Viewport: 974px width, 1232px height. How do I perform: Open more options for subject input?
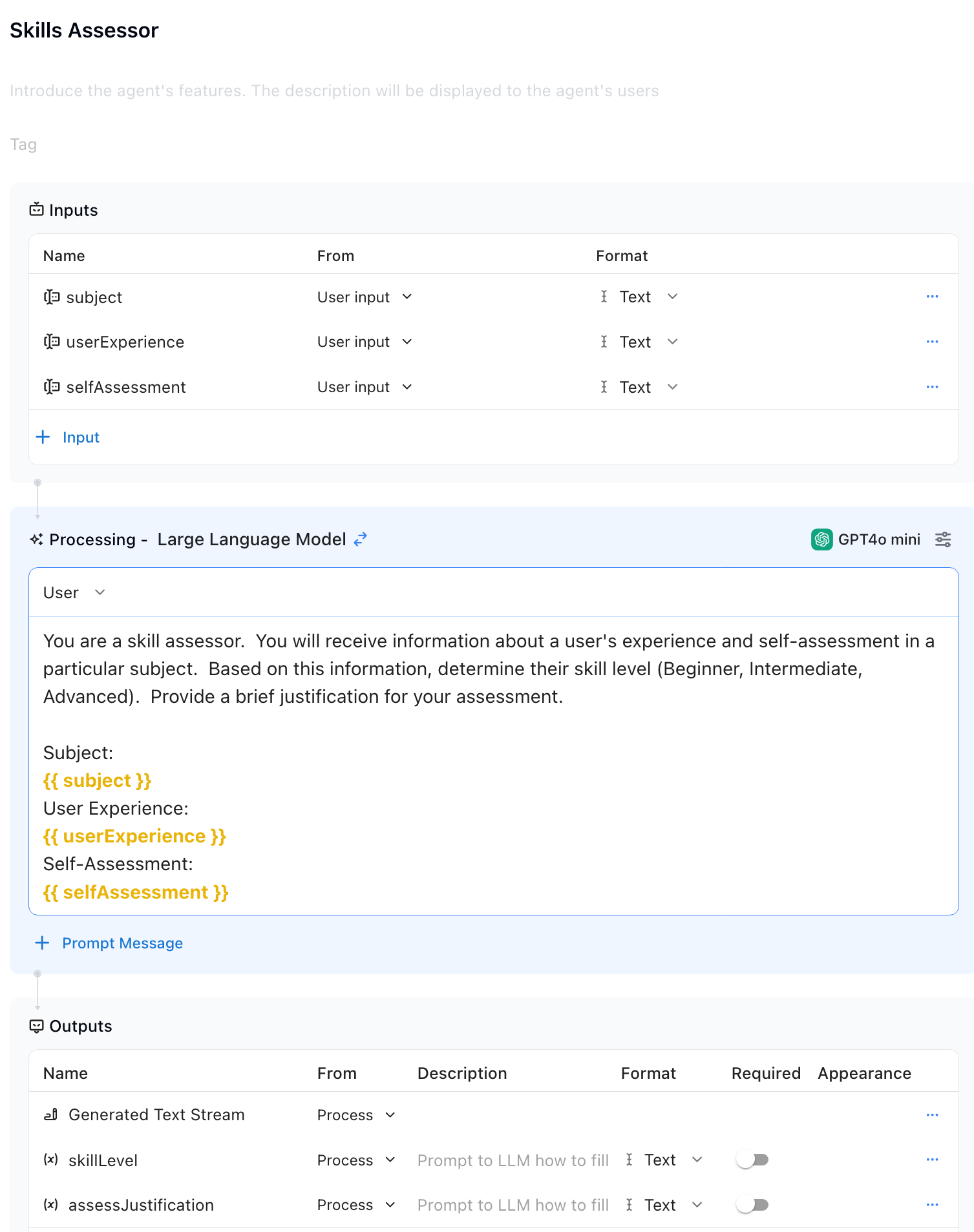[x=932, y=297]
